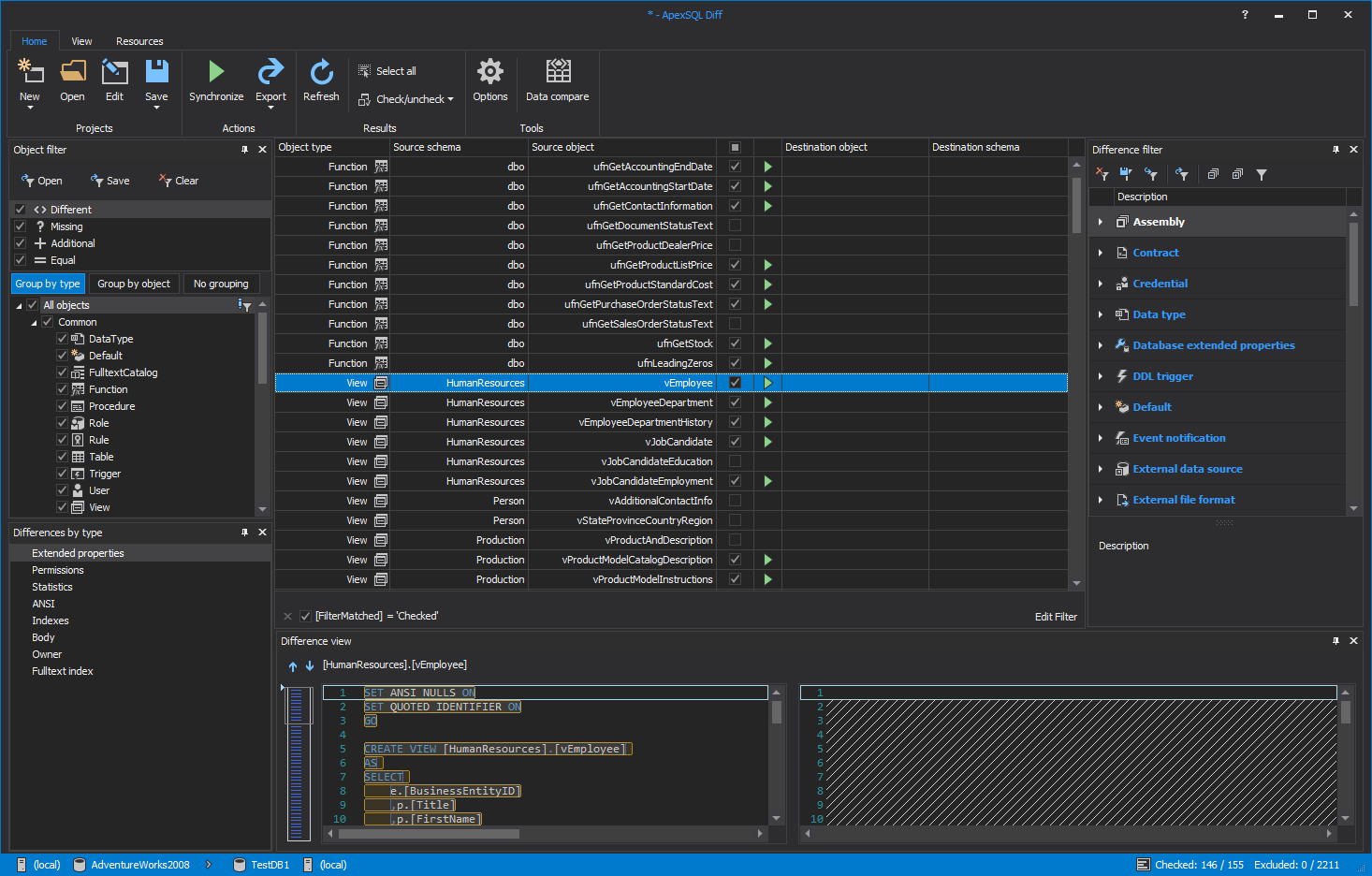Sort by the Object type column header
The image size is (1372, 876).
(x=332, y=147)
